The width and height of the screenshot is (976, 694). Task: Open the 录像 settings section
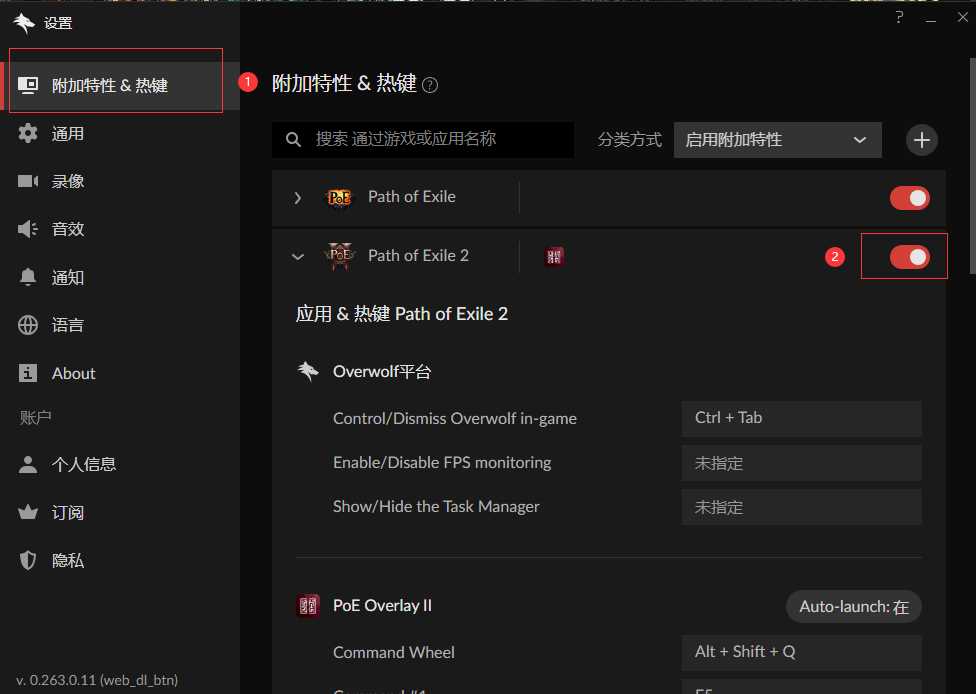click(69, 181)
